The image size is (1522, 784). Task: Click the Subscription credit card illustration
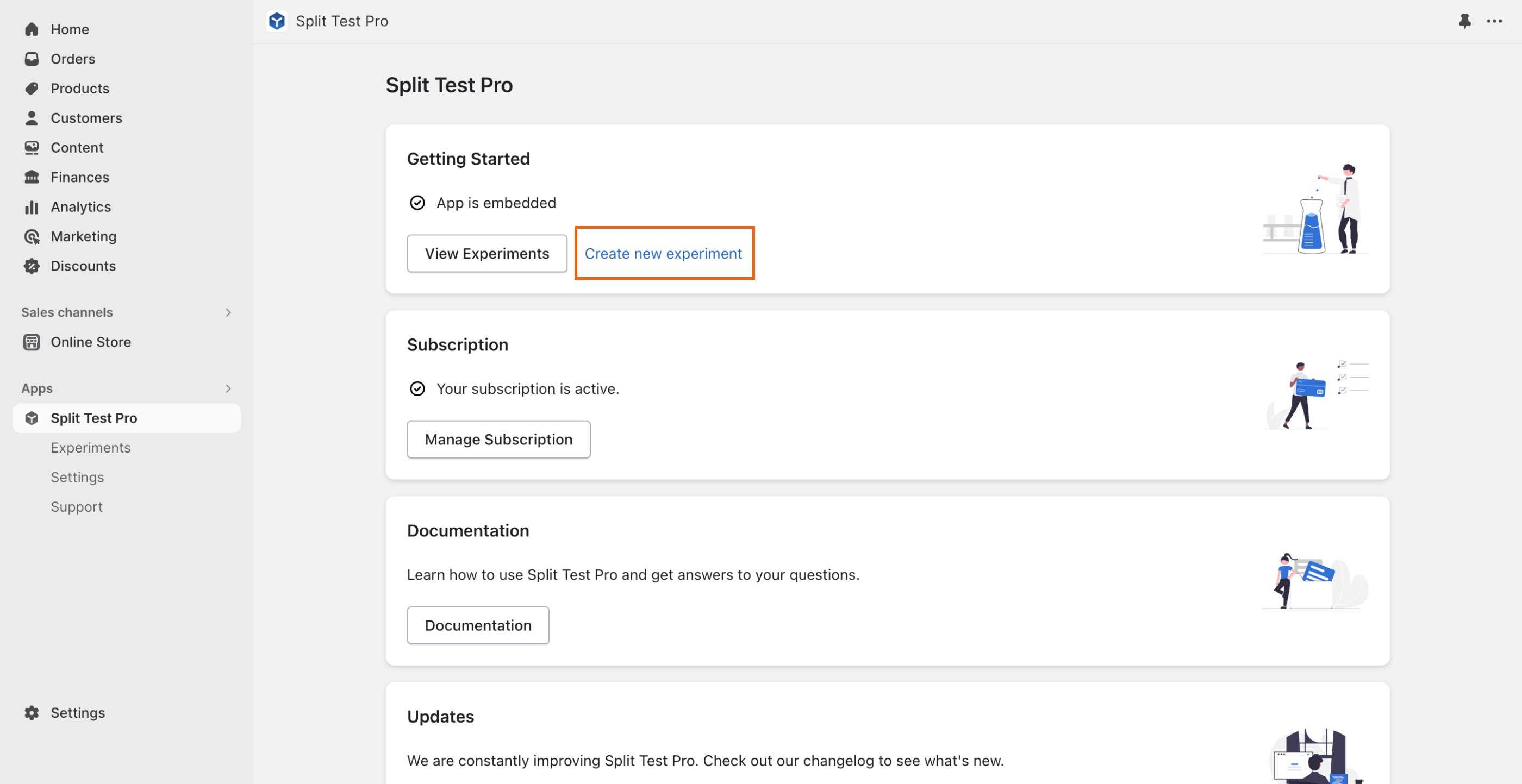click(1317, 394)
